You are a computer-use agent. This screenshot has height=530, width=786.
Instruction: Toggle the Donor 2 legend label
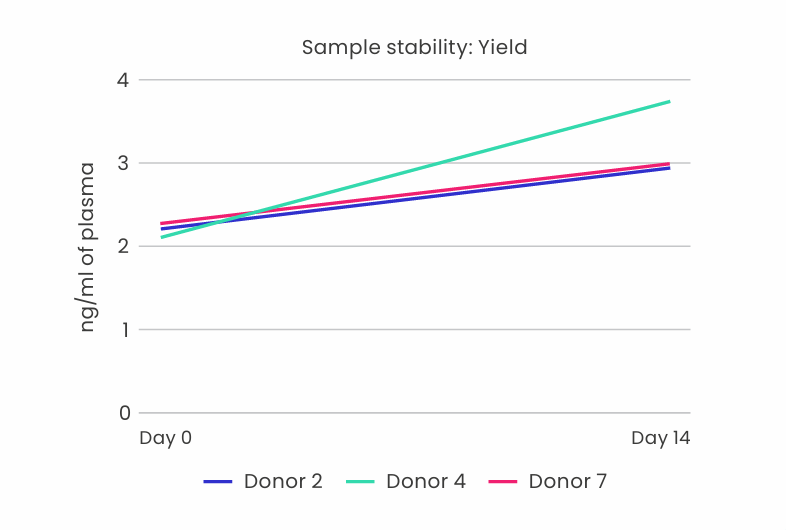(x=283, y=481)
